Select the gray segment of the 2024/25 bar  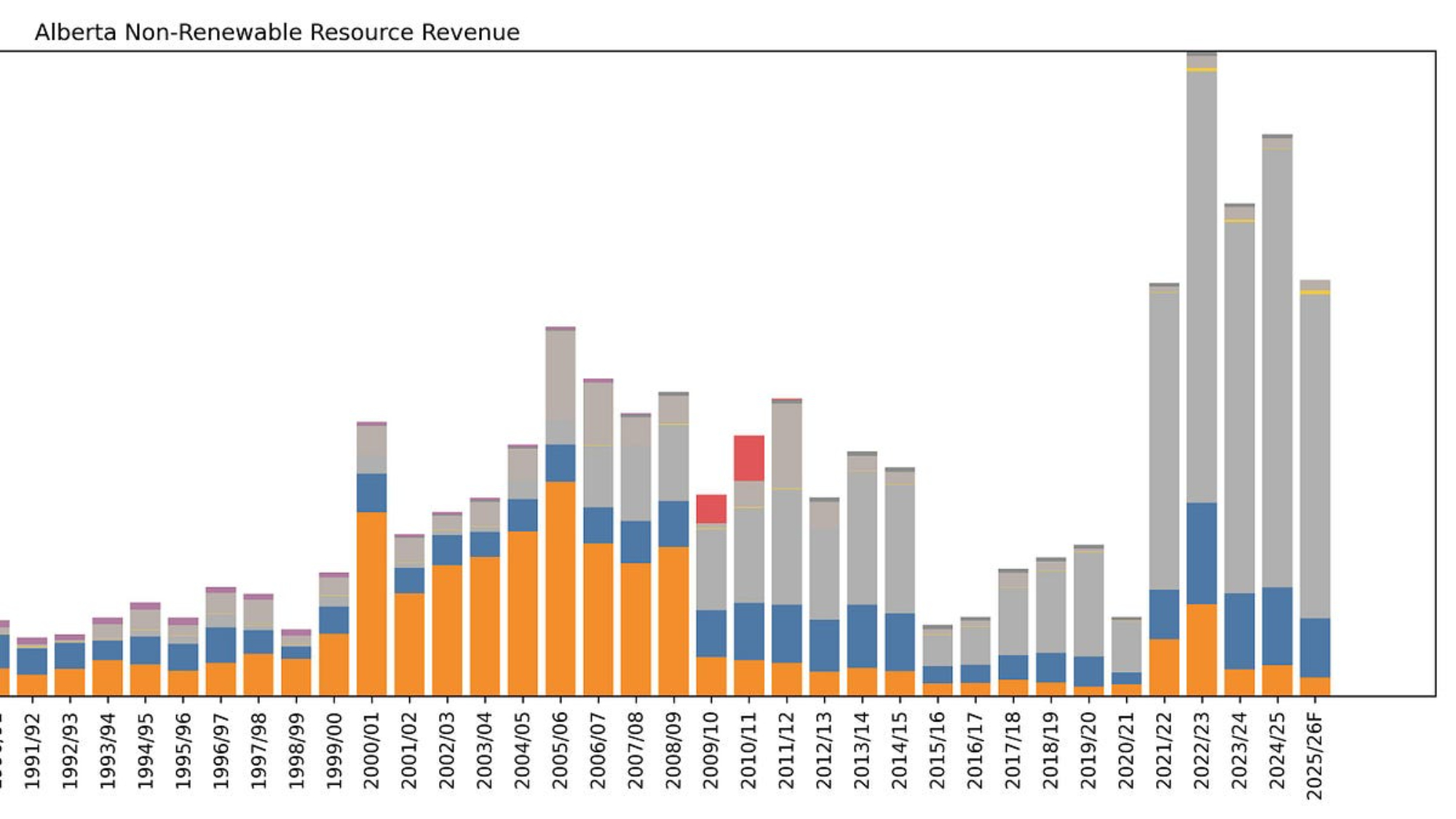coord(1277,368)
